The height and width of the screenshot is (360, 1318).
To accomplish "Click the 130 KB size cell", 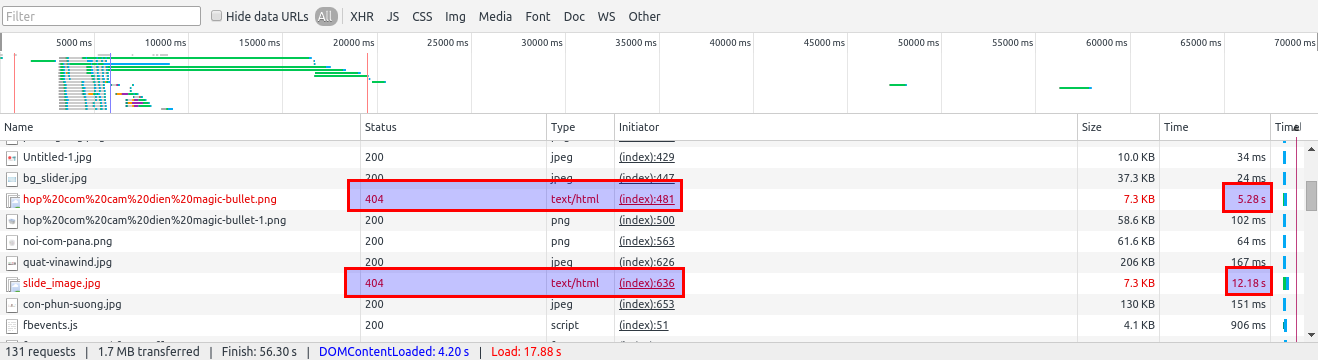I will click(1137, 304).
